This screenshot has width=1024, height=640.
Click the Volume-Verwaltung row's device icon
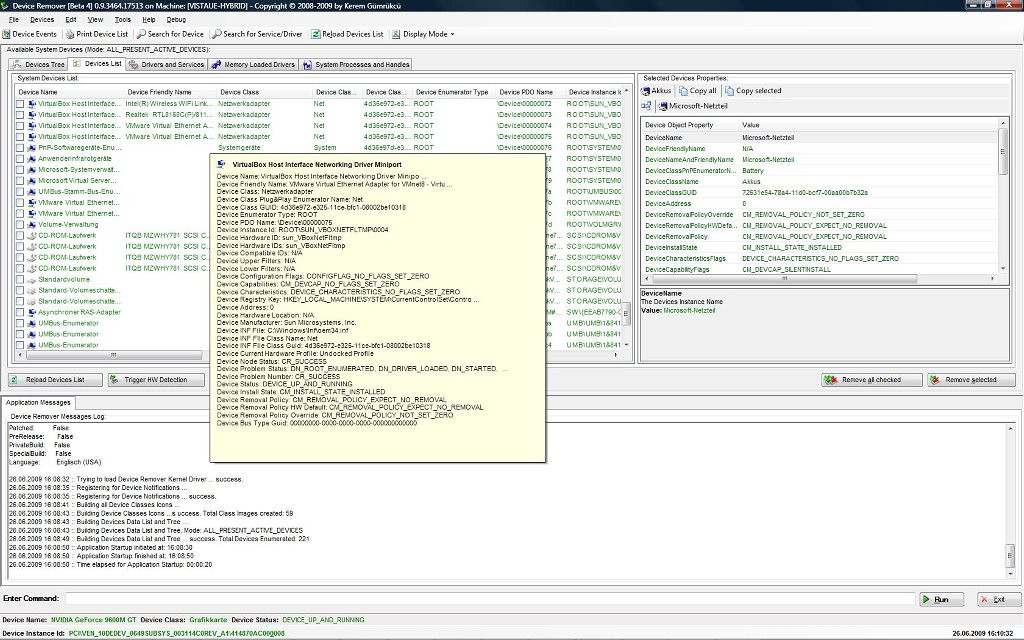click(x=31, y=225)
